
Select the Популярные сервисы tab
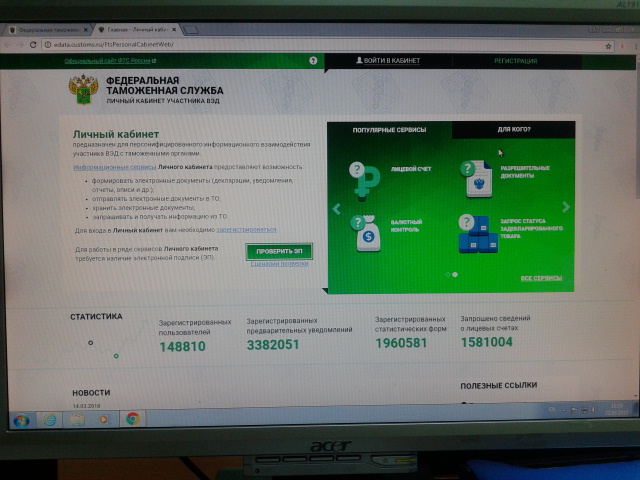390,130
